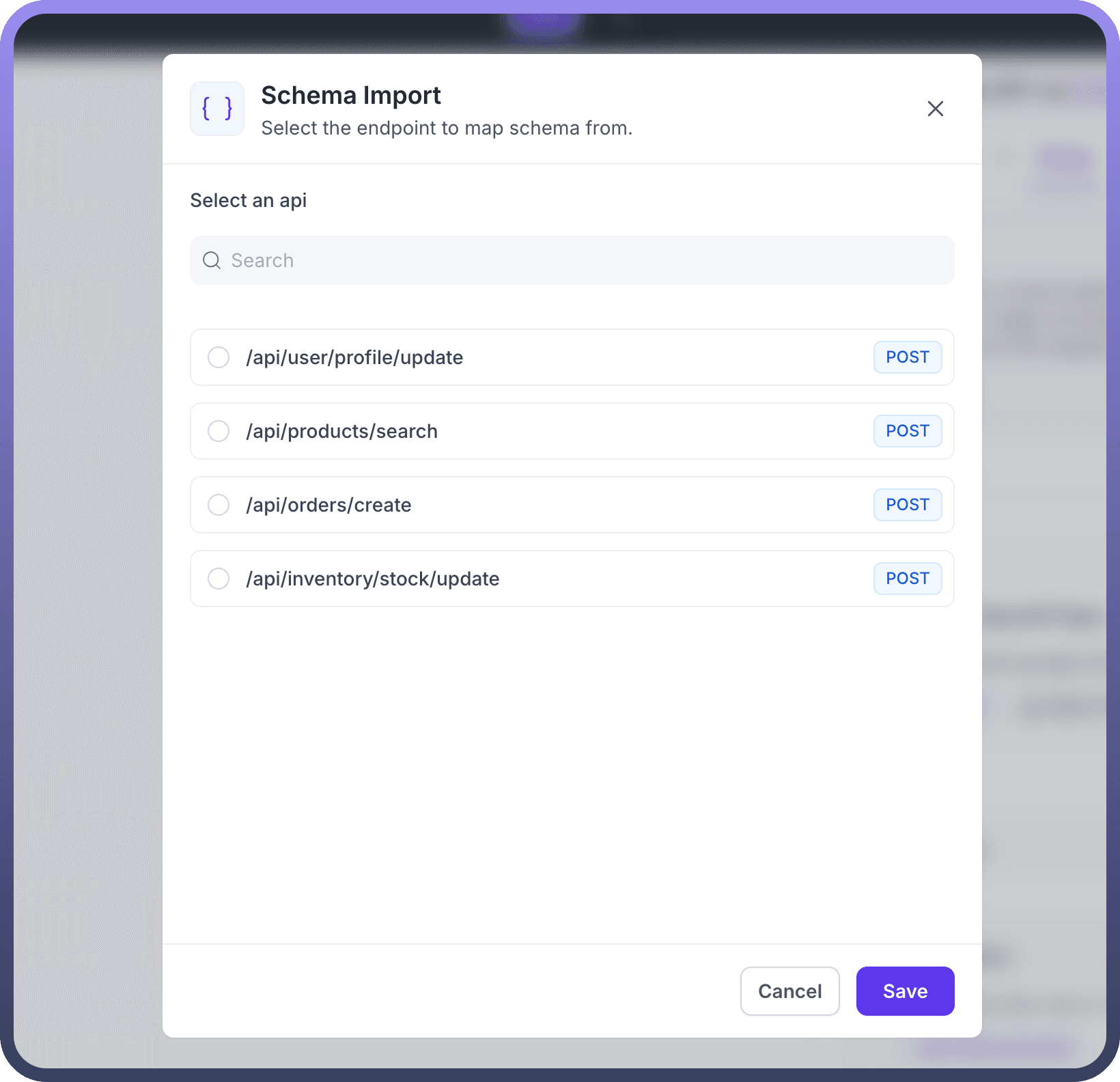
Task: Click the curly braces schema icon
Action: [x=217, y=109]
